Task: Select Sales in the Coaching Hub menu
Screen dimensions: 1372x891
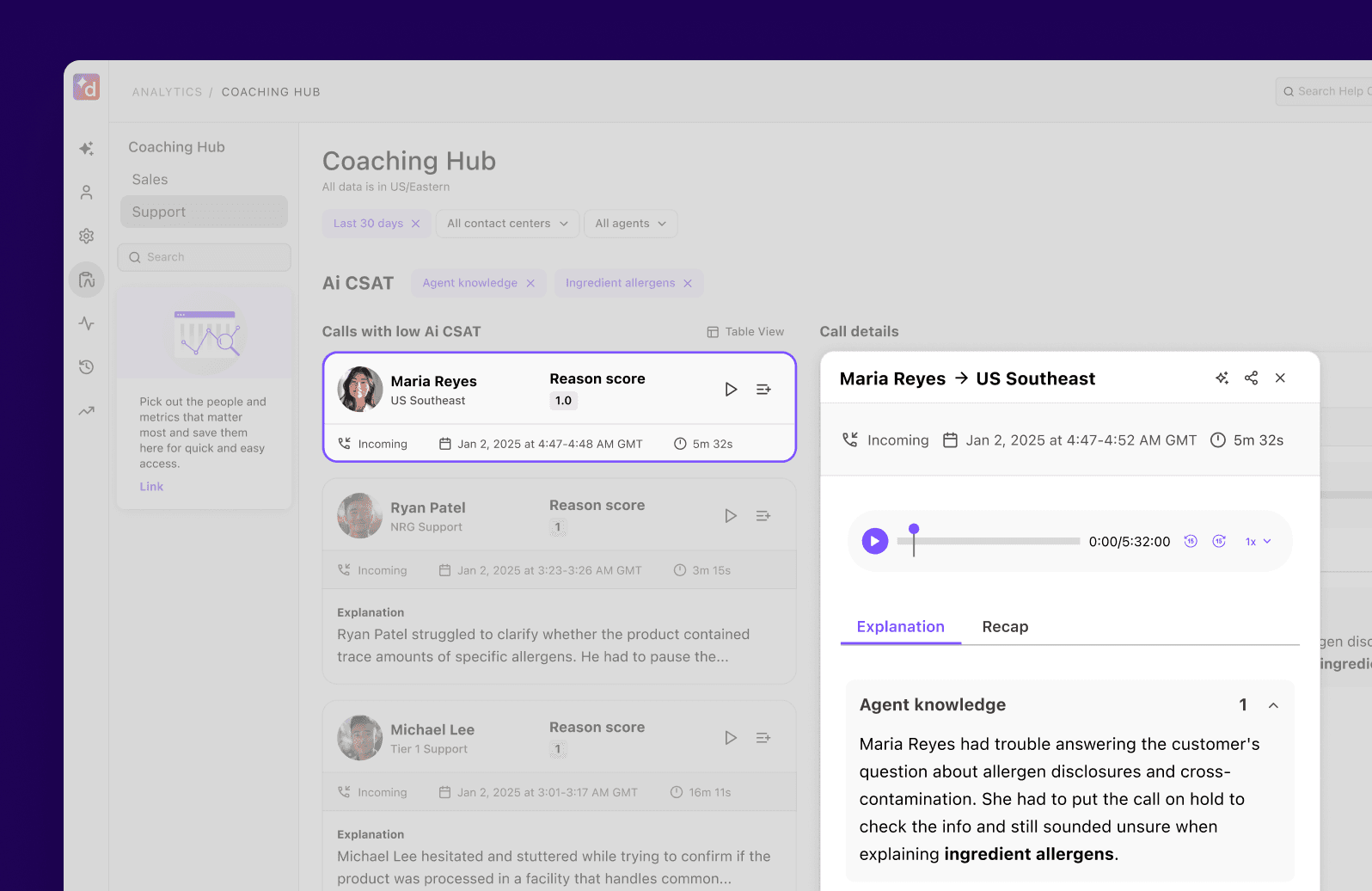Action: click(150, 180)
